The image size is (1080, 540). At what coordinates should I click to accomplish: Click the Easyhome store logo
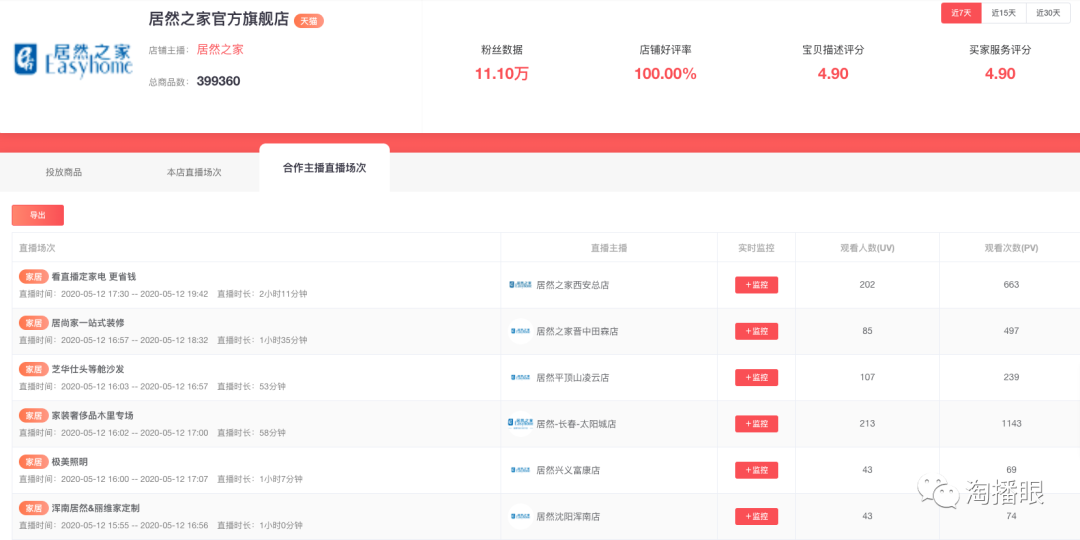click(x=74, y=59)
